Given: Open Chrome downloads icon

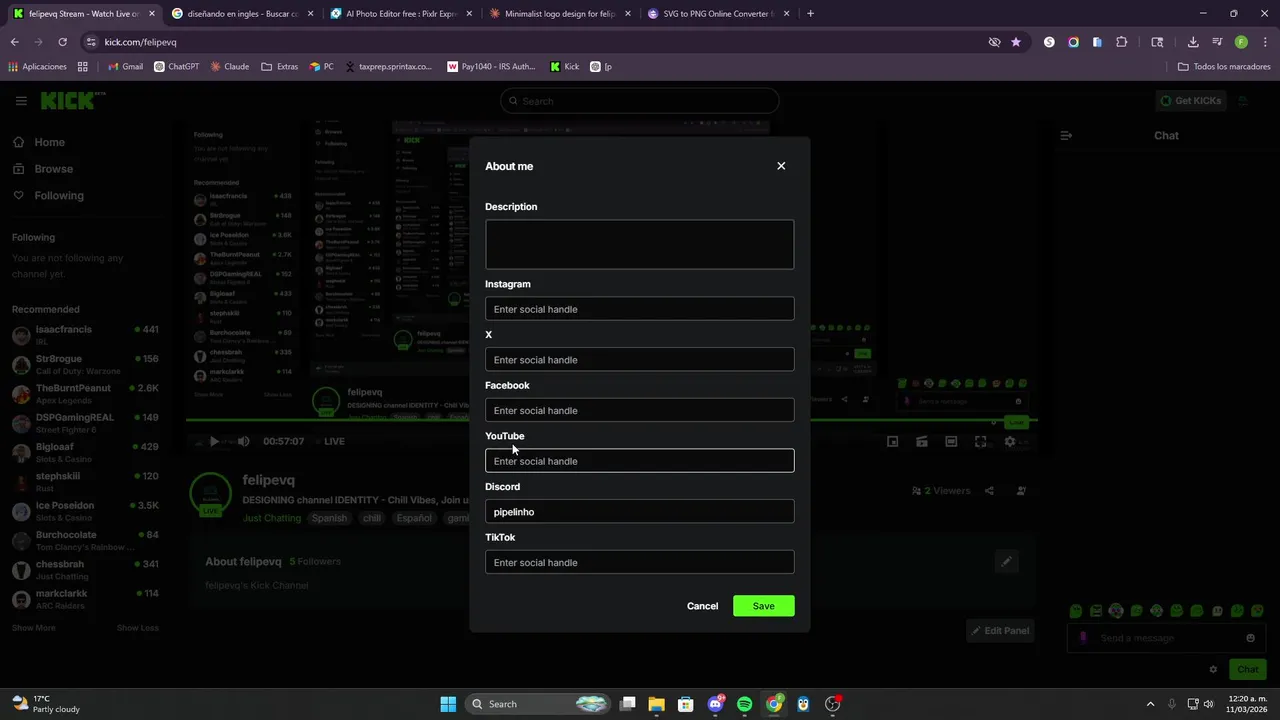Looking at the screenshot, I should click(1193, 42).
